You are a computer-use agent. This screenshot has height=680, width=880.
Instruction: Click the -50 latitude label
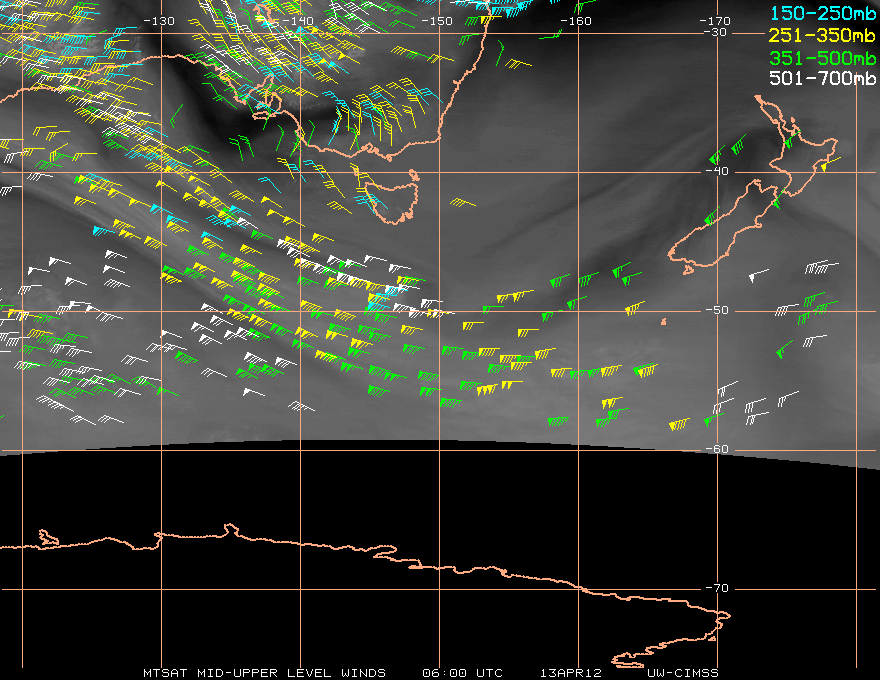(x=717, y=310)
